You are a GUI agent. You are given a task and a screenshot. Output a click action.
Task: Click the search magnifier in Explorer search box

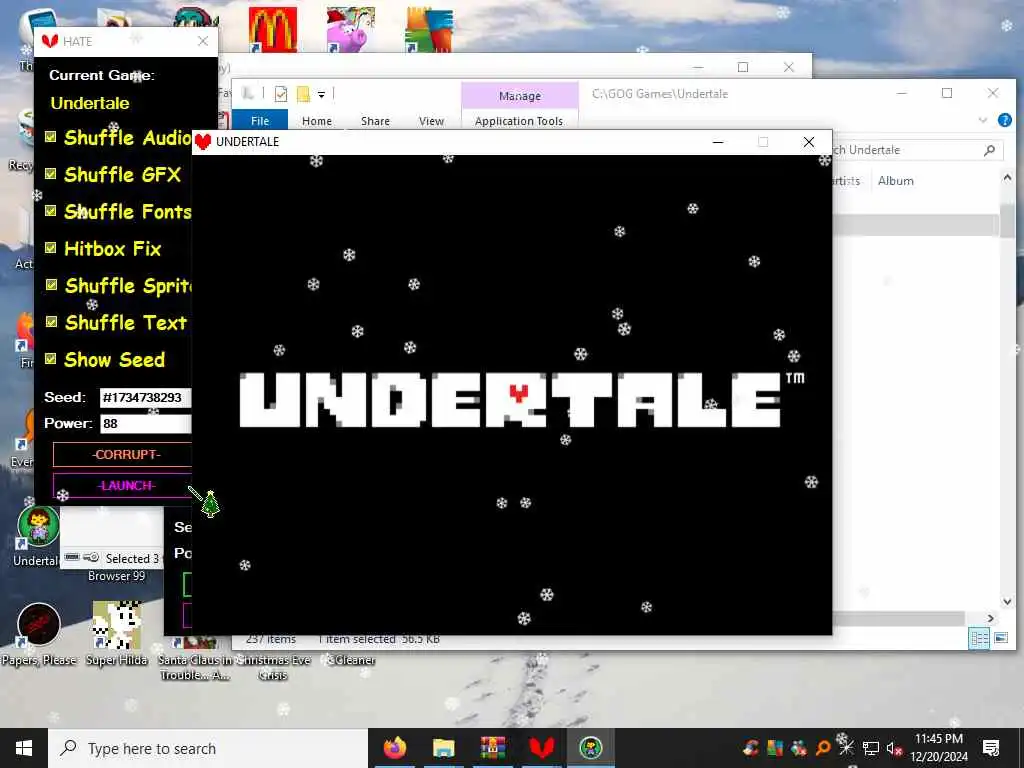pyautogui.click(x=989, y=150)
